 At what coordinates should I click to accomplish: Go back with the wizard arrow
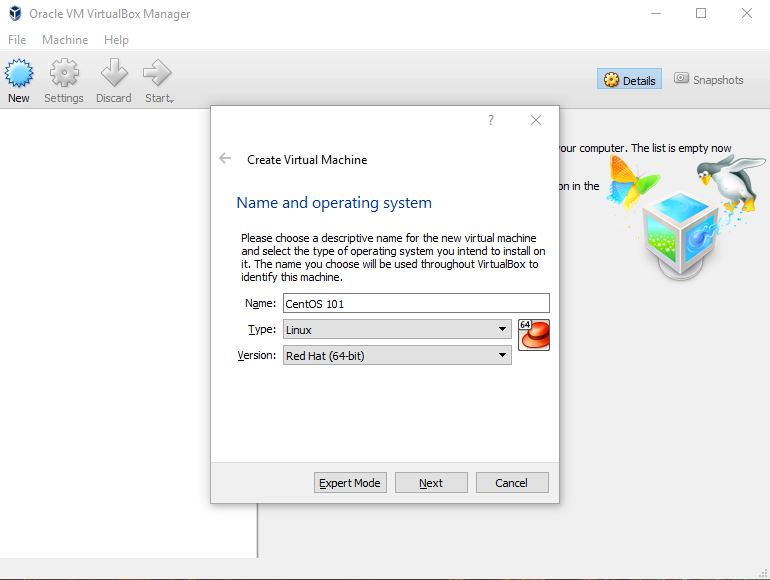[x=225, y=158]
